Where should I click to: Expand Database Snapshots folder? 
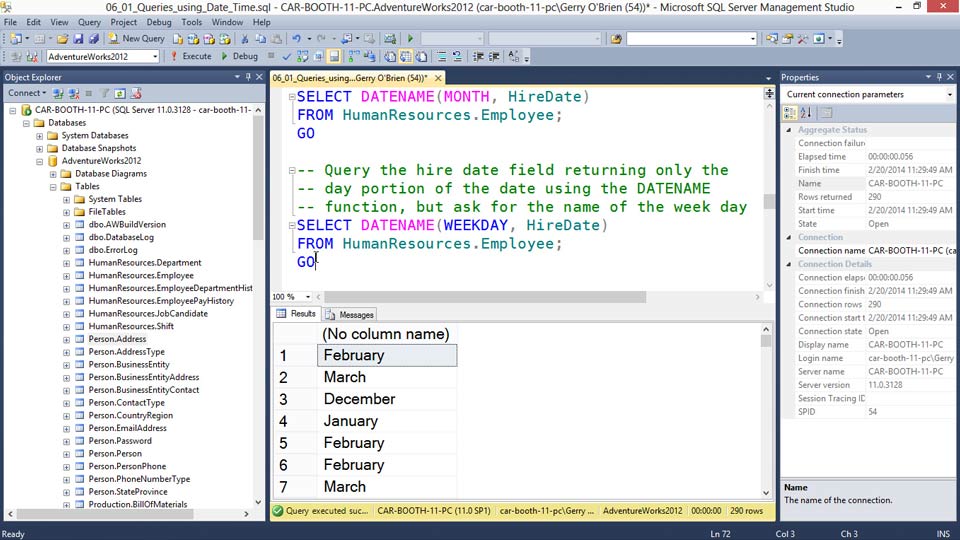point(40,149)
